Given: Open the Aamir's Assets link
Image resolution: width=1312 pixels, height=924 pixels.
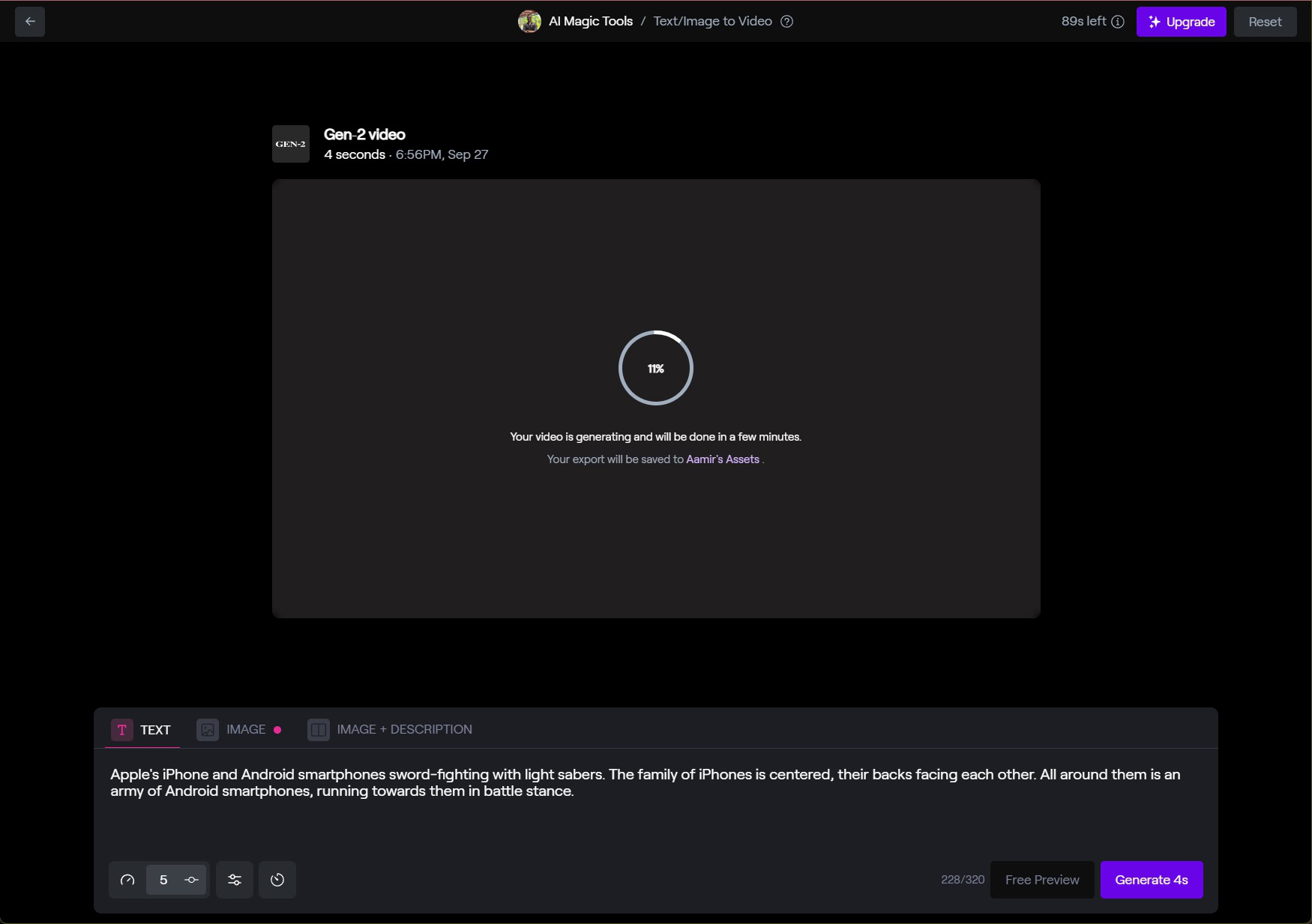Looking at the screenshot, I should click(x=723, y=459).
